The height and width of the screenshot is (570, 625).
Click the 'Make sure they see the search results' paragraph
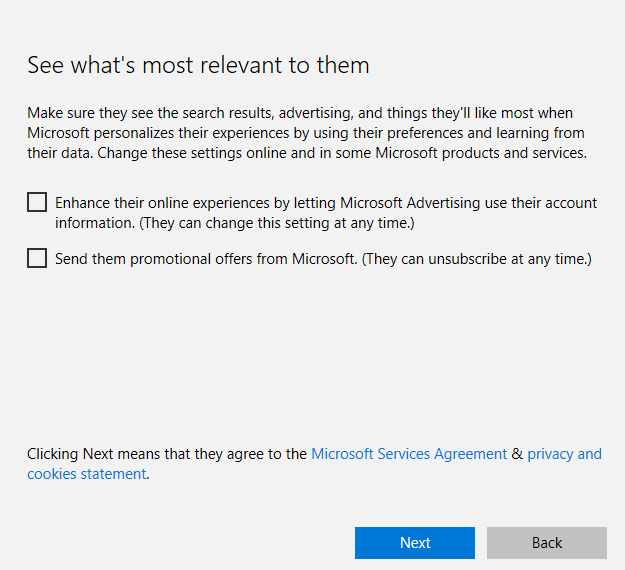coord(307,133)
